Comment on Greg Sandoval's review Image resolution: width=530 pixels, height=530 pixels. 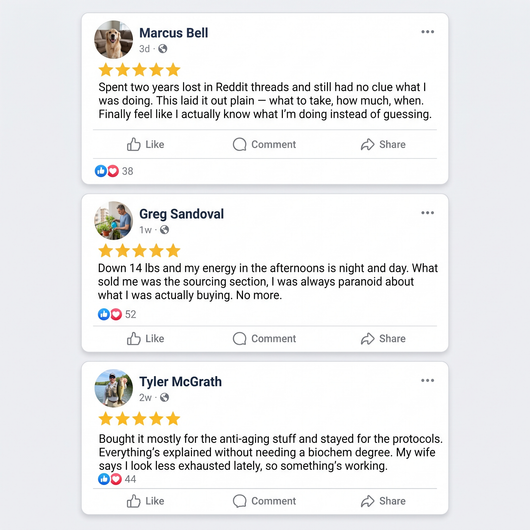[x=264, y=338]
